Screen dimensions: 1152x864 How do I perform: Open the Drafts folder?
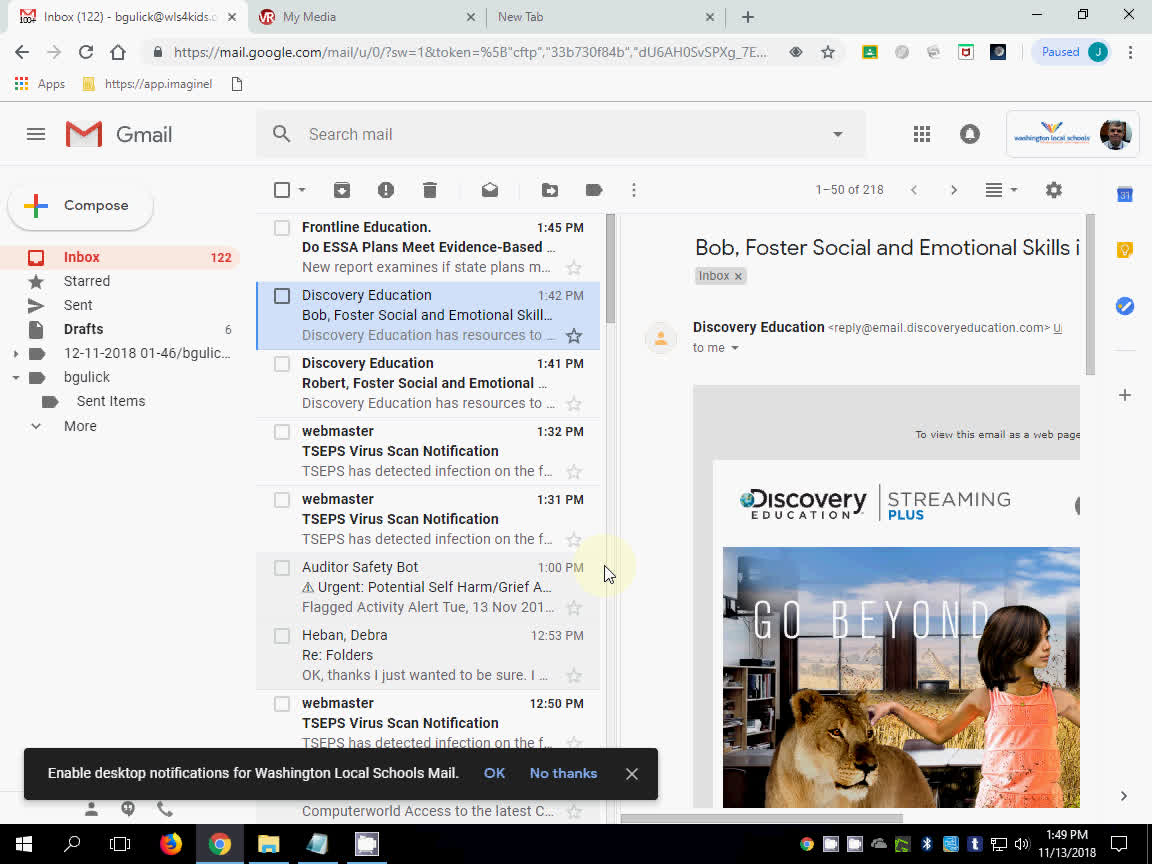(x=82, y=328)
